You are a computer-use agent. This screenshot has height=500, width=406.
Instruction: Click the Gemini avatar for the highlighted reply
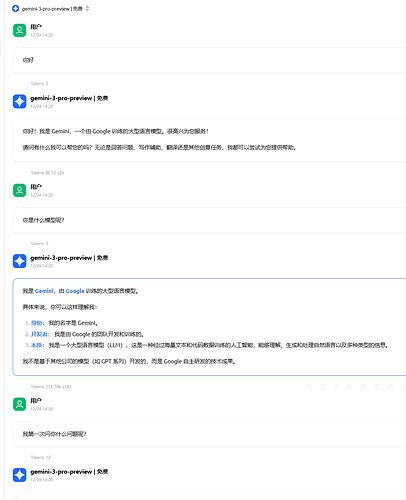click(x=19, y=261)
